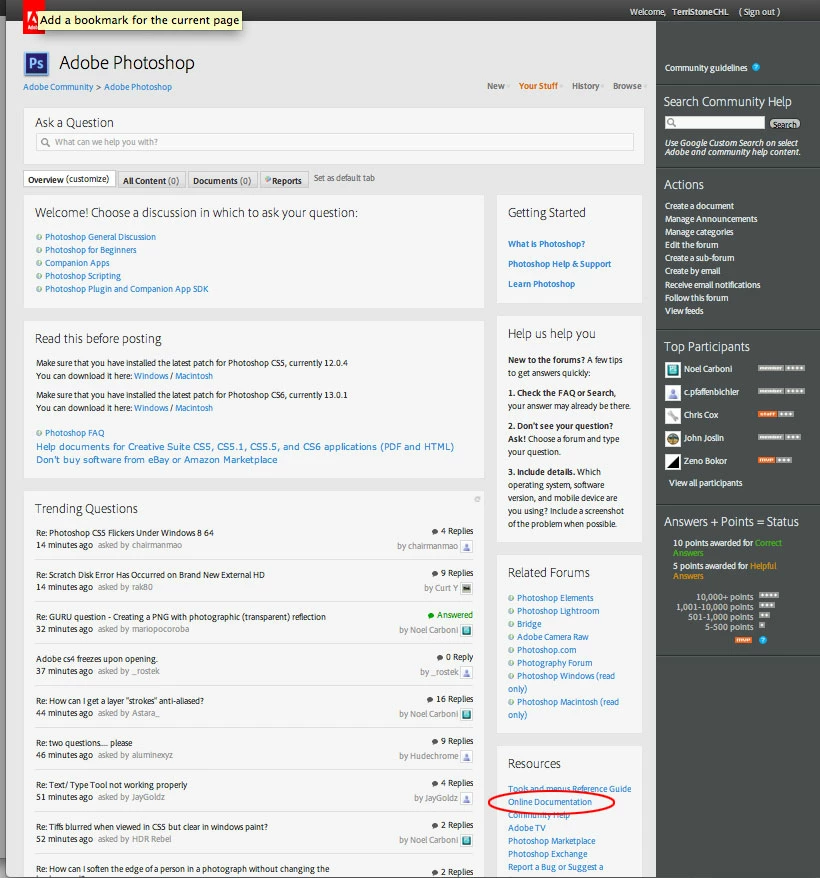The image size is (820, 878).
Task: Open Learn Photoshop link
Action: click(x=541, y=284)
